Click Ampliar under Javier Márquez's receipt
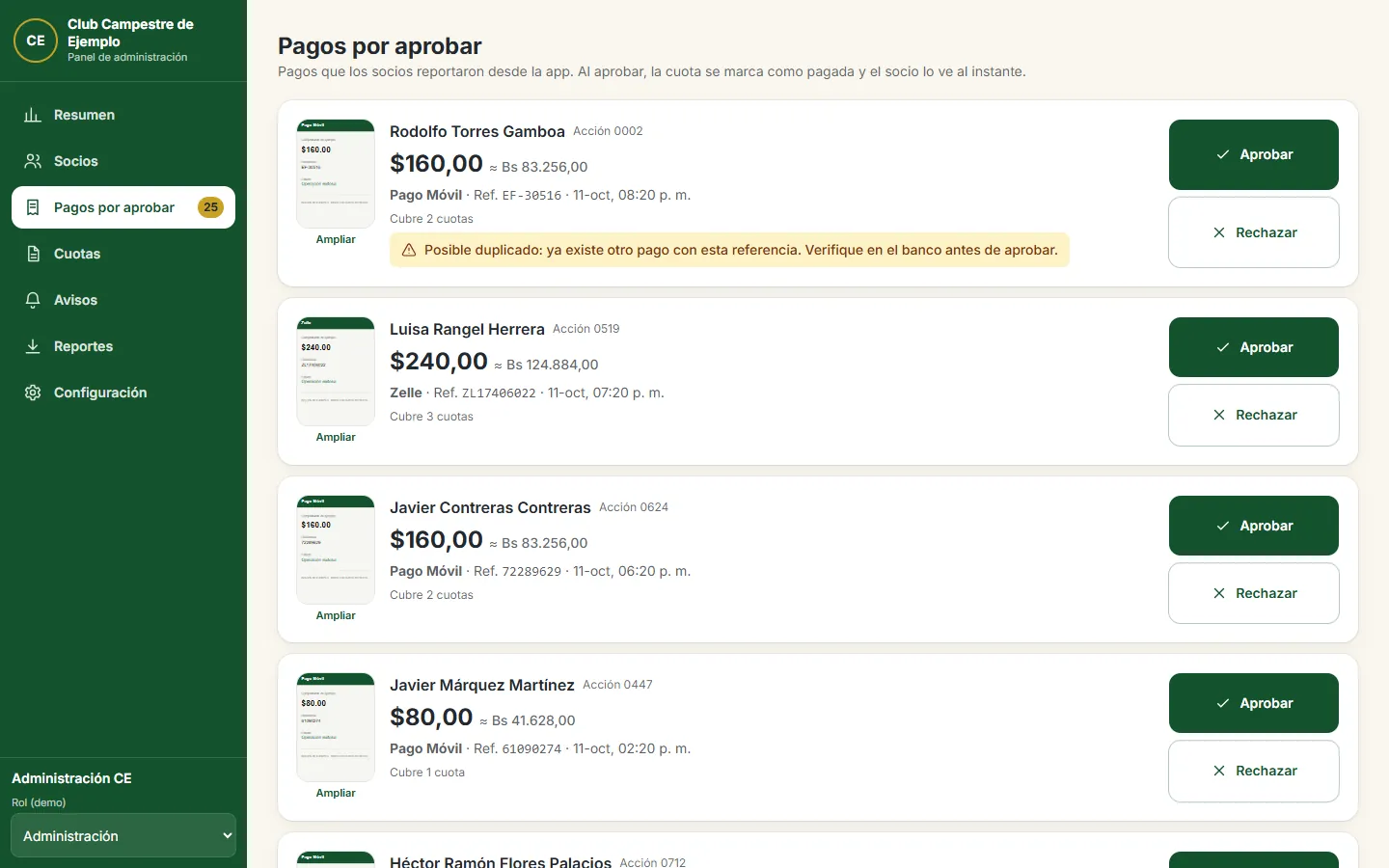 pos(336,793)
